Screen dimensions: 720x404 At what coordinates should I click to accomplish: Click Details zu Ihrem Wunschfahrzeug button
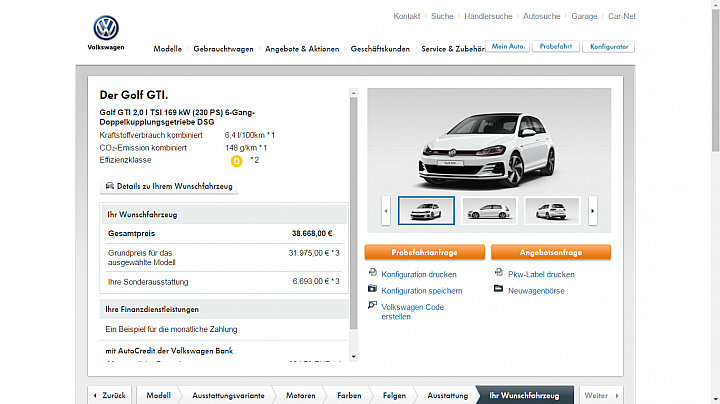coord(169,186)
